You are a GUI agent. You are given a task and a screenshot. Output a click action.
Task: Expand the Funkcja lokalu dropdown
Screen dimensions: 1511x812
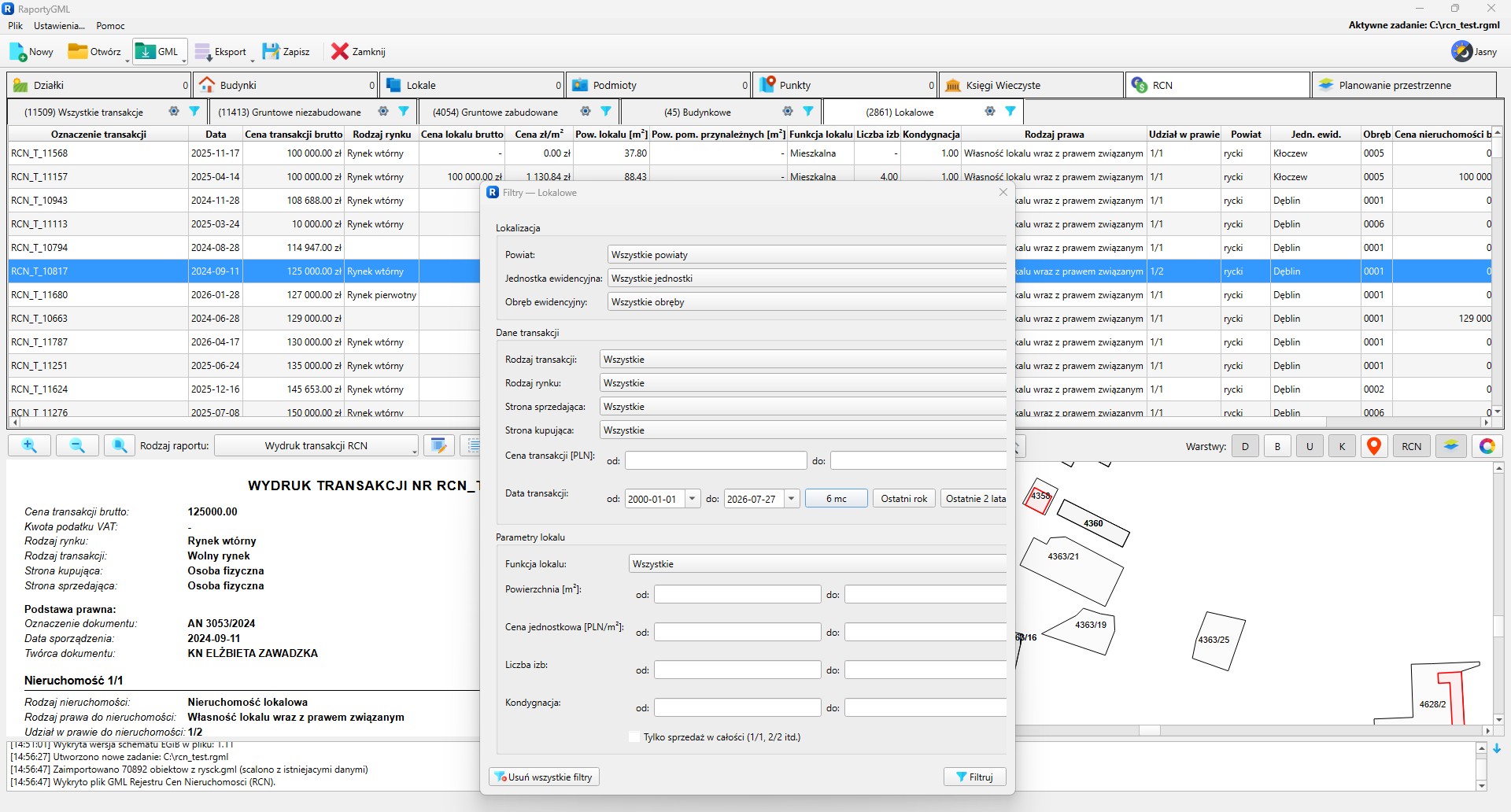[x=818, y=564]
